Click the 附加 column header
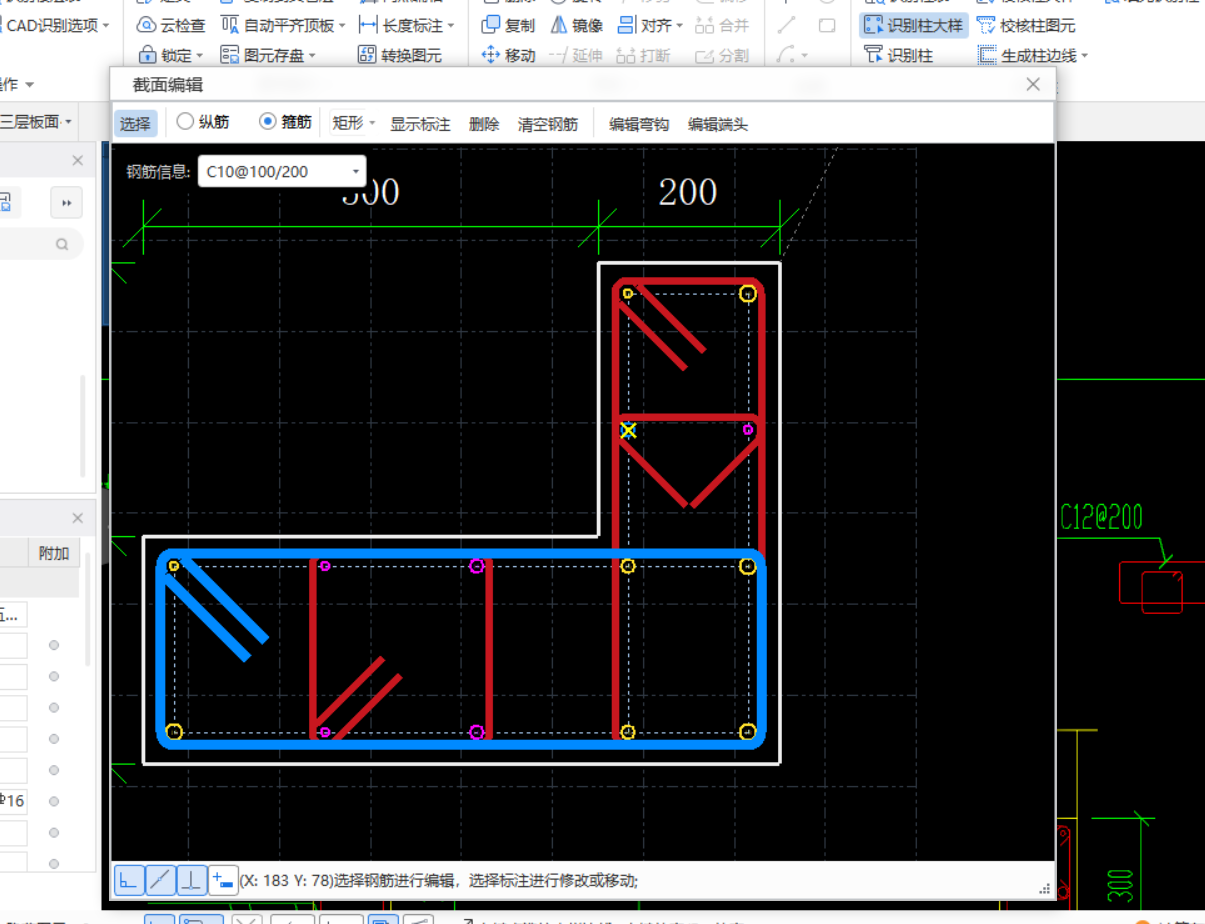Image resolution: width=1205 pixels, height=924 pixels. click(x=54, y=553)
